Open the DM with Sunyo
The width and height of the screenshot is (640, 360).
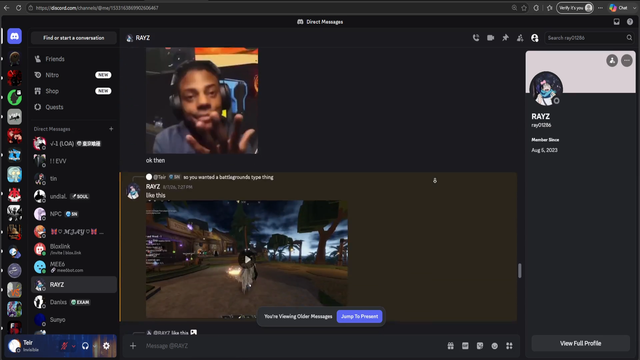tap(74, 320)
